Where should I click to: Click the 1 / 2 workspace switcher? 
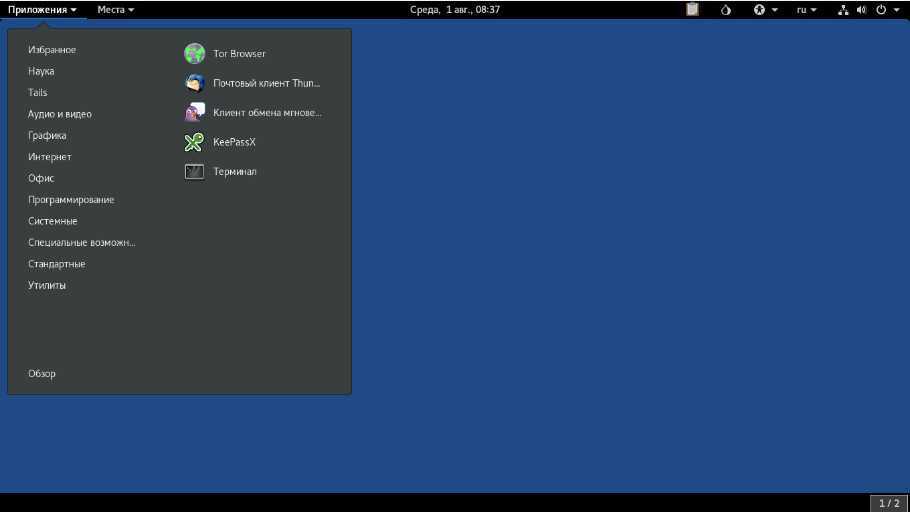point(888,503)
